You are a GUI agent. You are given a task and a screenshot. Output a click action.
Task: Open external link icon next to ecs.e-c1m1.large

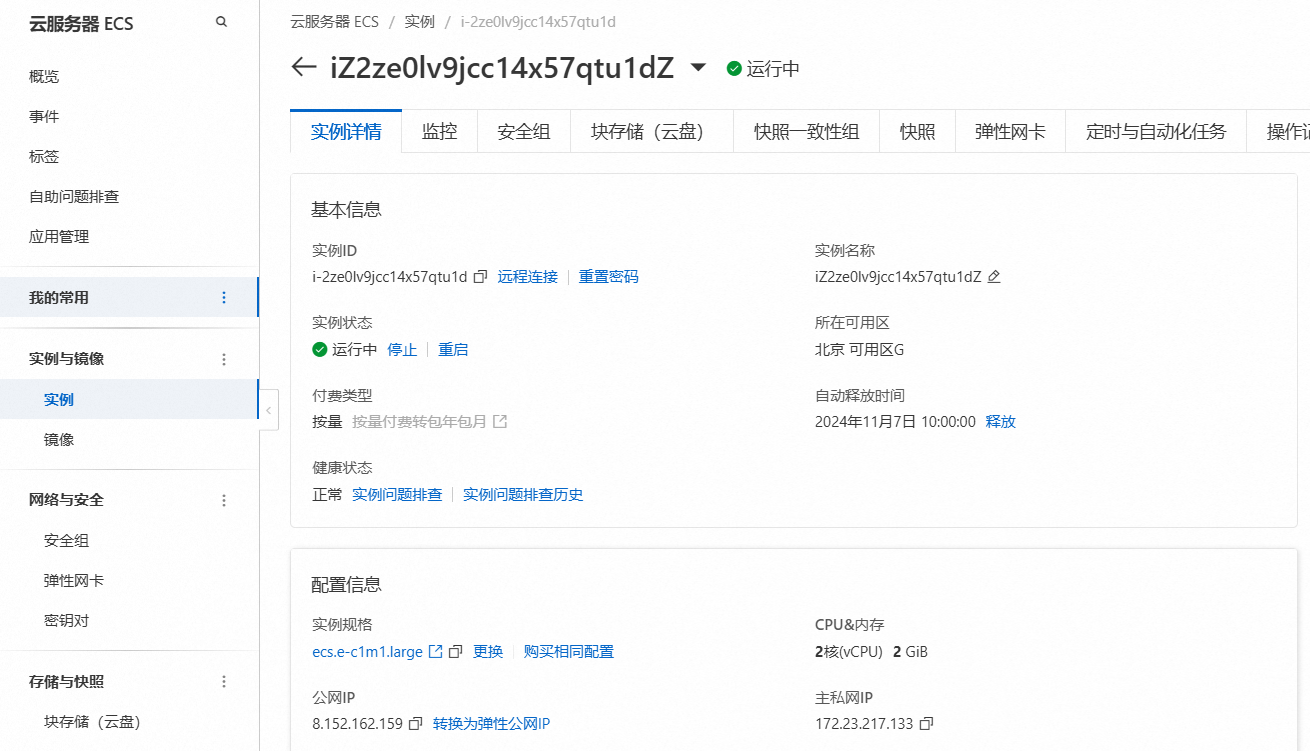[x=435, y=652]
